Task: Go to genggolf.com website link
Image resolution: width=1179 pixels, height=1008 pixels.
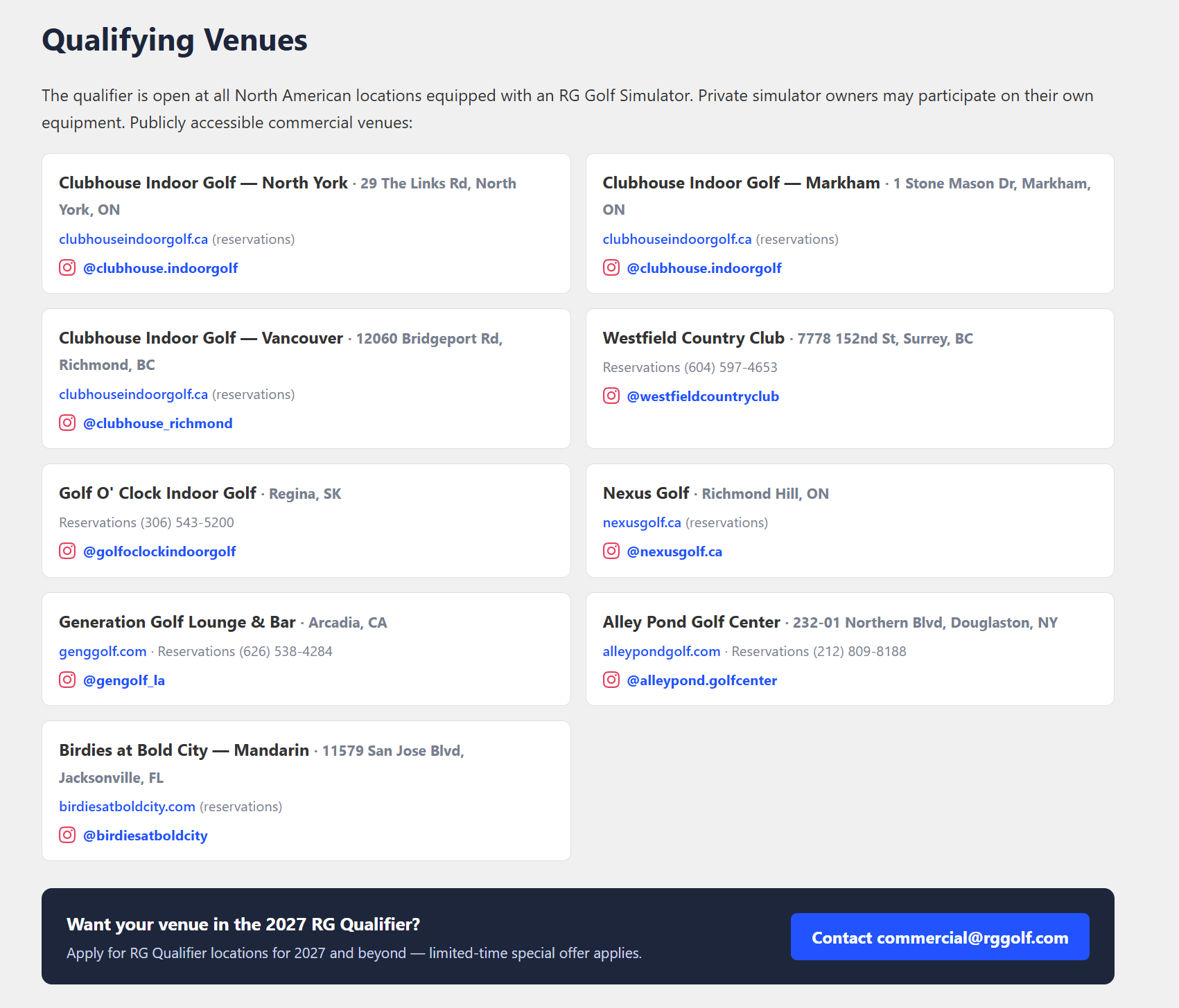Action: click(x=103, y=651)
